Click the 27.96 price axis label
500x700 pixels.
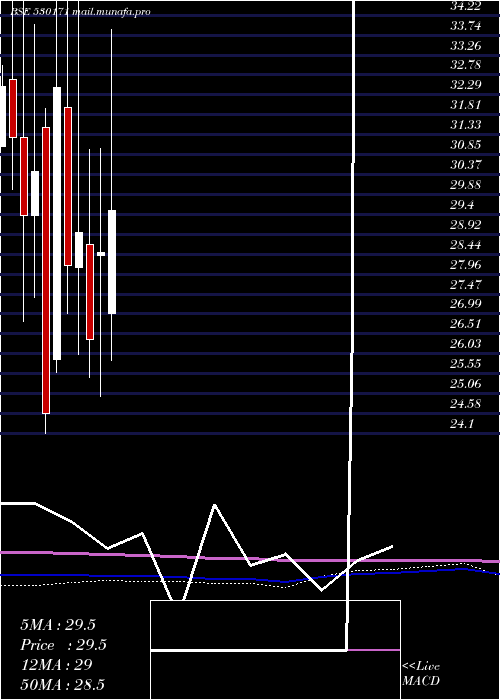(x=466, y=265)
